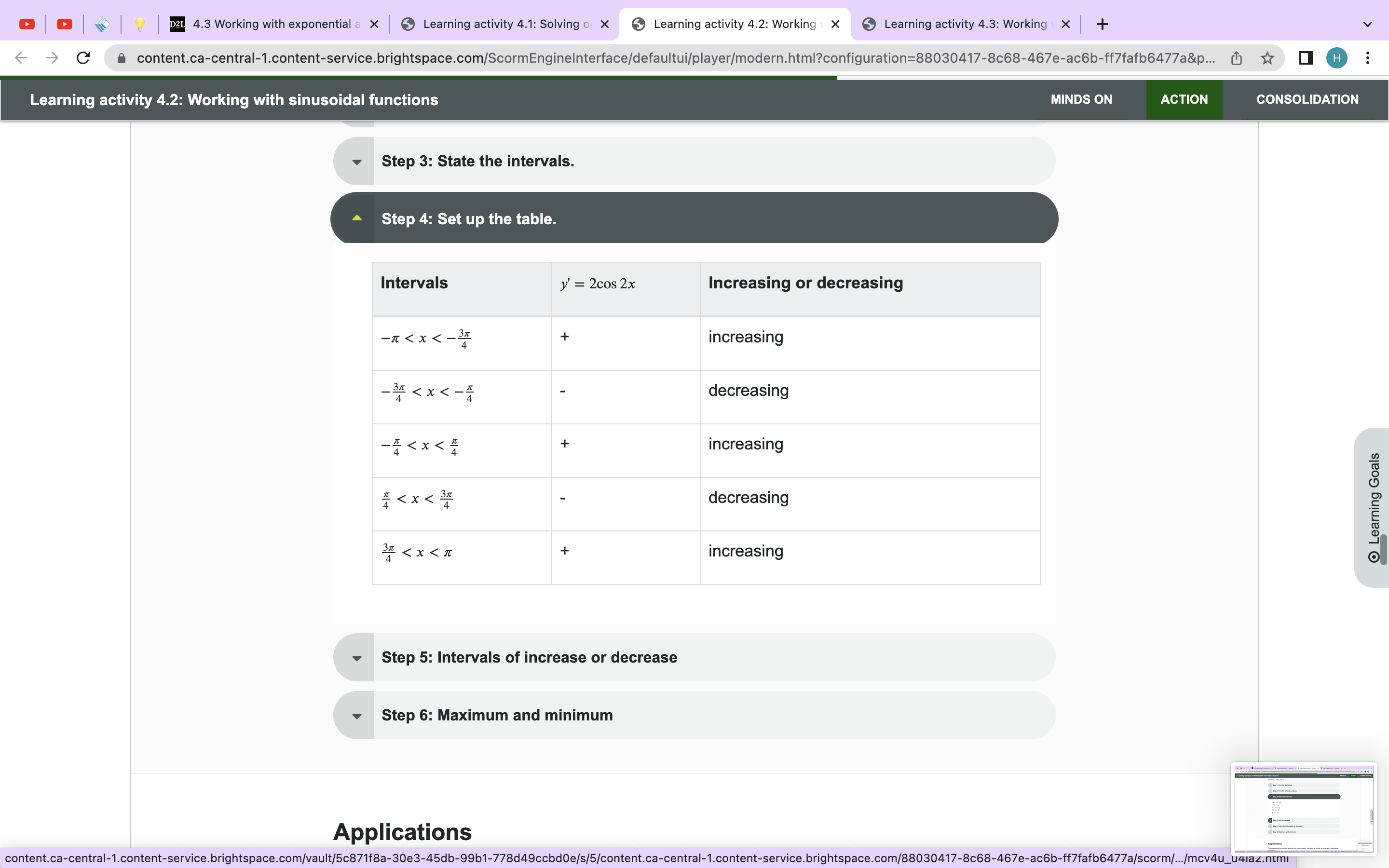Open the profile menu with the H avatar
Viewport: 1389px width, 868px height.
(x=1336, y=57)
